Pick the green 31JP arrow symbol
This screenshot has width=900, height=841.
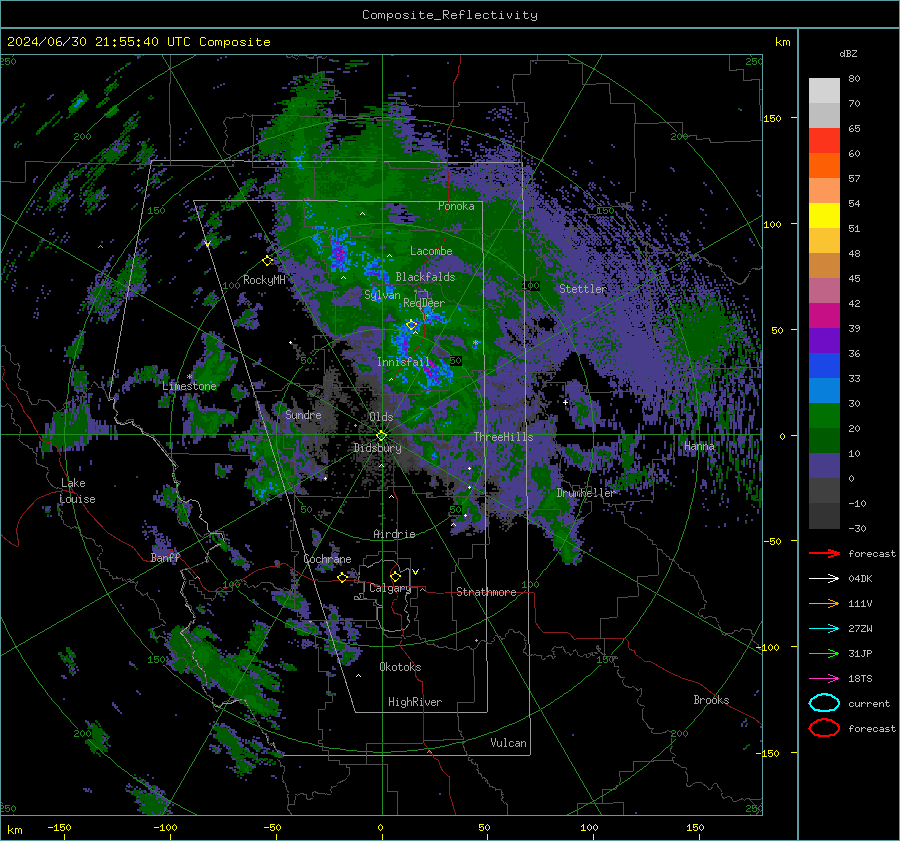[824, 653]
